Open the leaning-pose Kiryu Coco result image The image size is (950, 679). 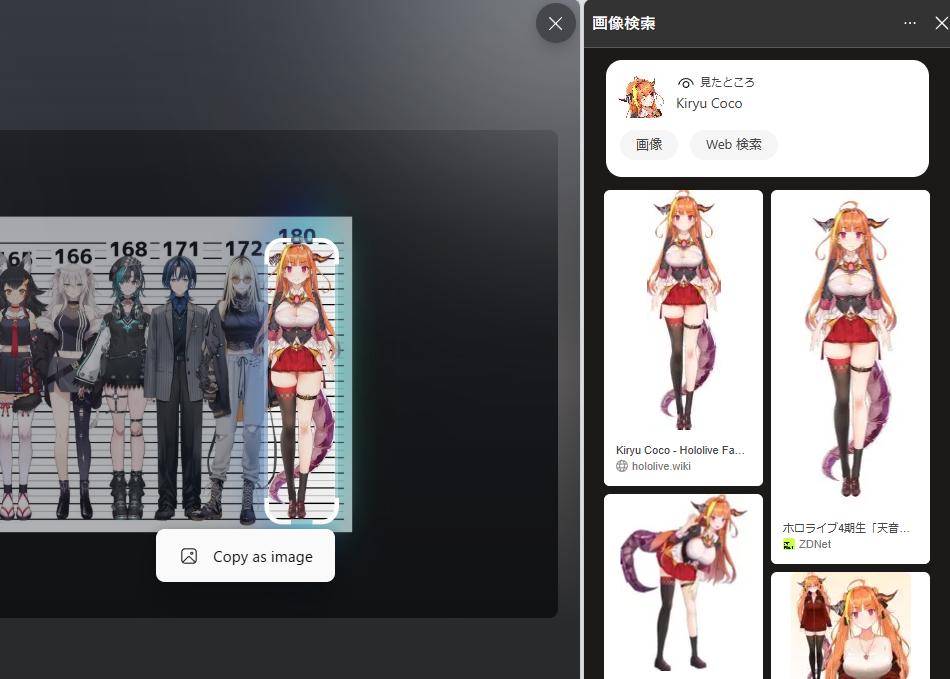click(x=683, y=585)
